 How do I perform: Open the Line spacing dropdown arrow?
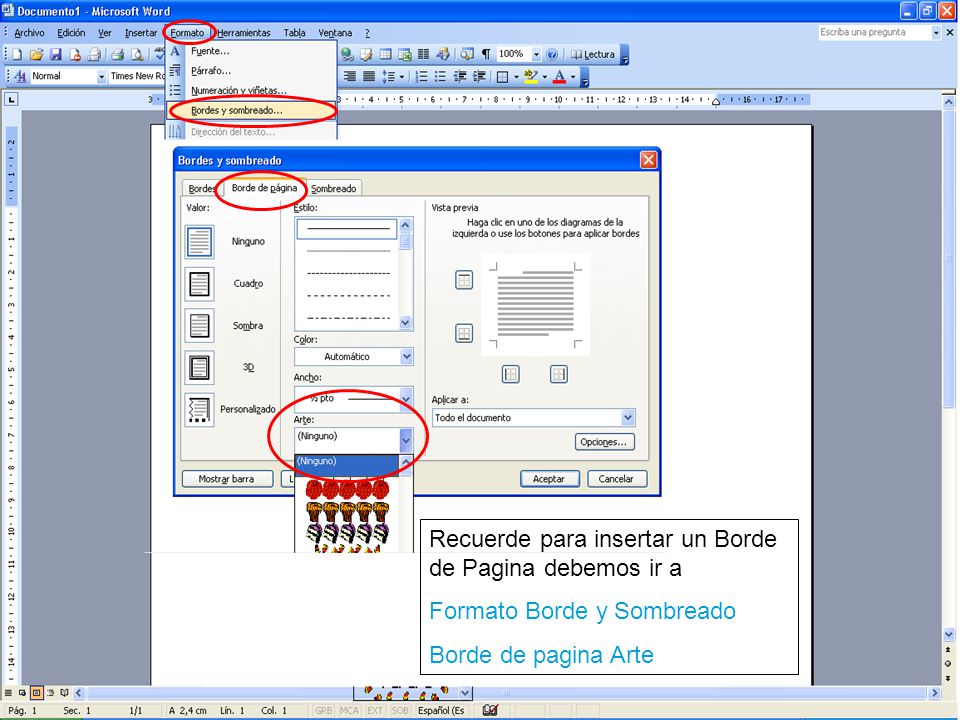tap(402, 77)
